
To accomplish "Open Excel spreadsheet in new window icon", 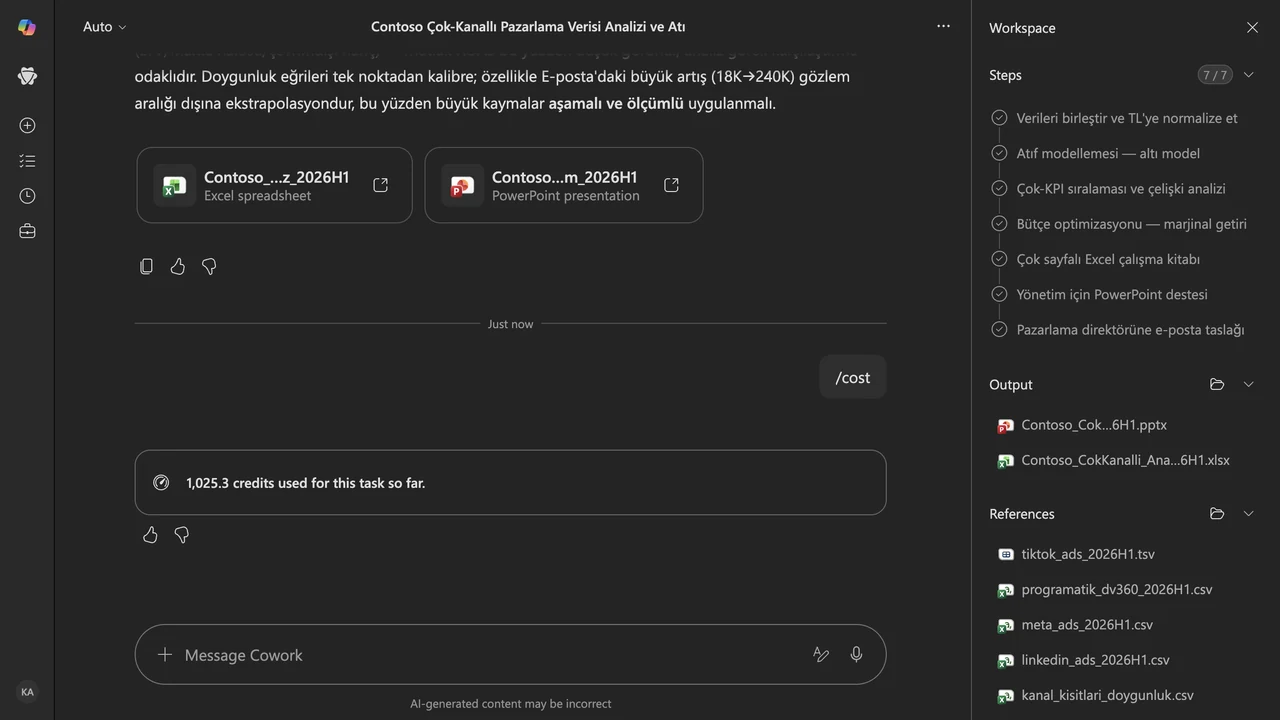I will click(x=380, y=185).
